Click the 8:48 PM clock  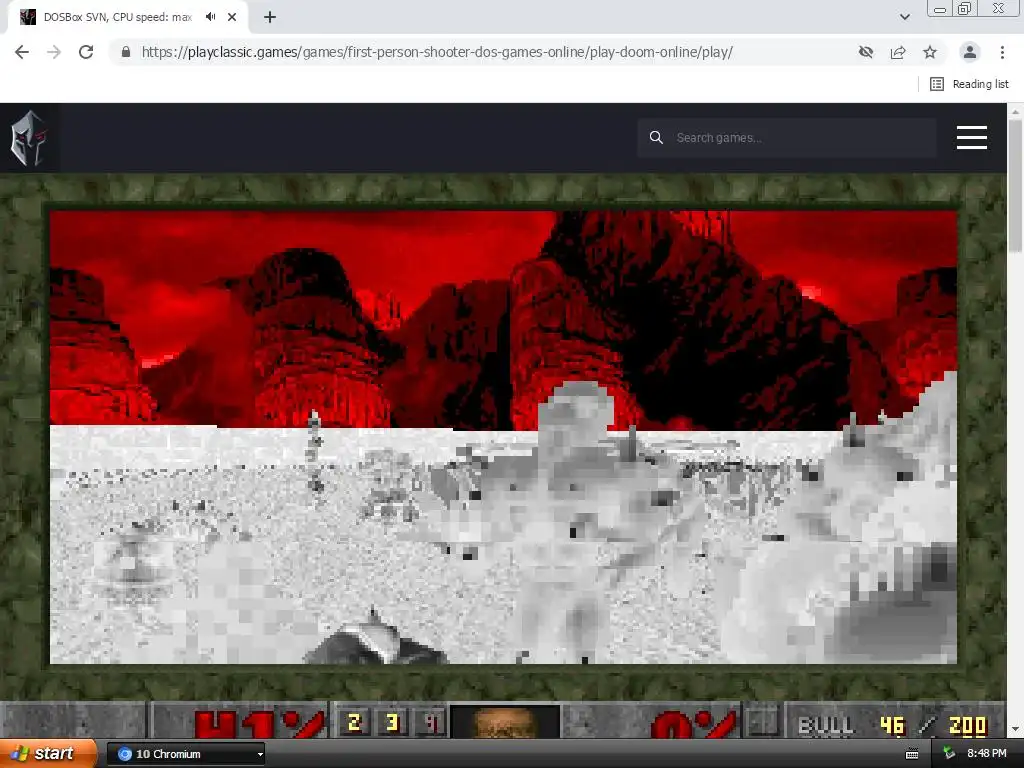pyautogui.click(x=987, y=754)
